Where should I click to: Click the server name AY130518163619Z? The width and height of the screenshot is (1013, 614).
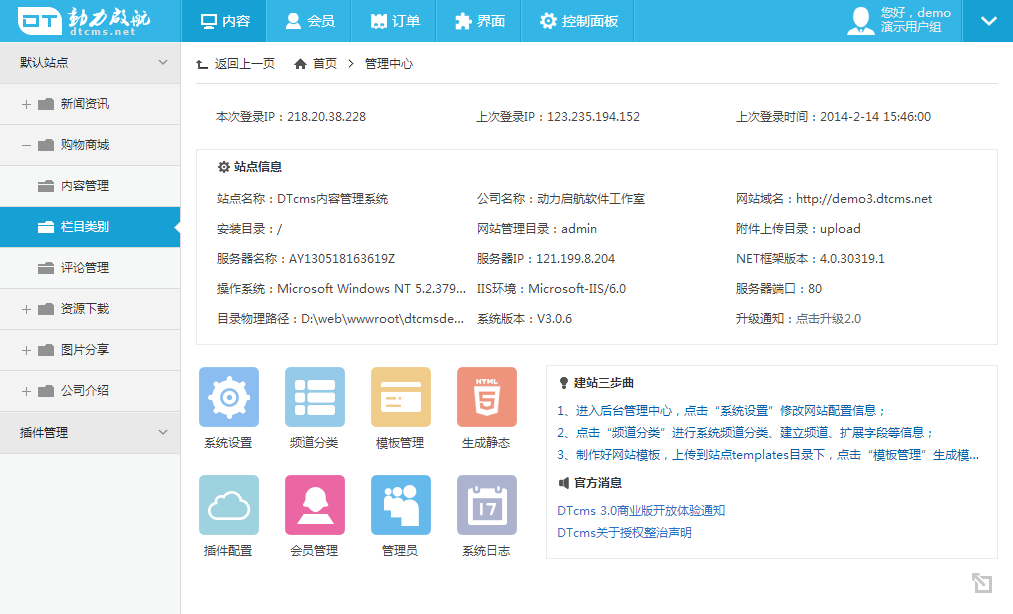[x=342, y=259]
